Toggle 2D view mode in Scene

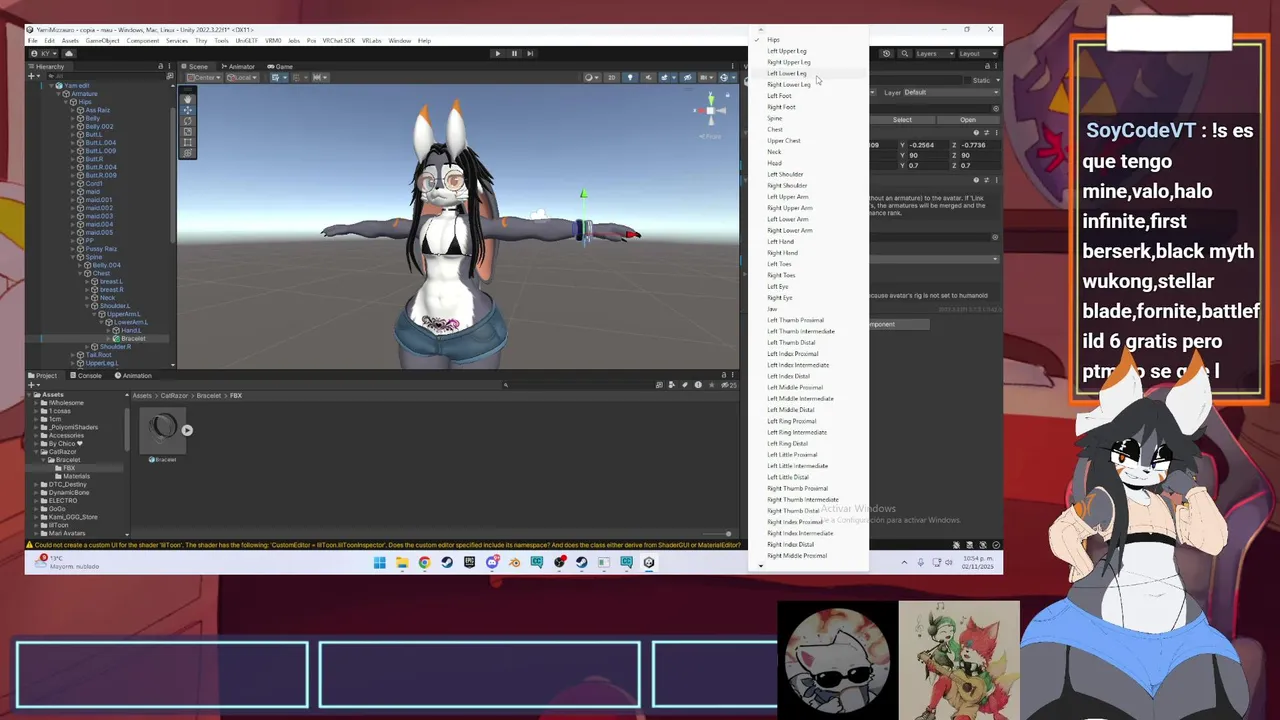click(611, 77)
